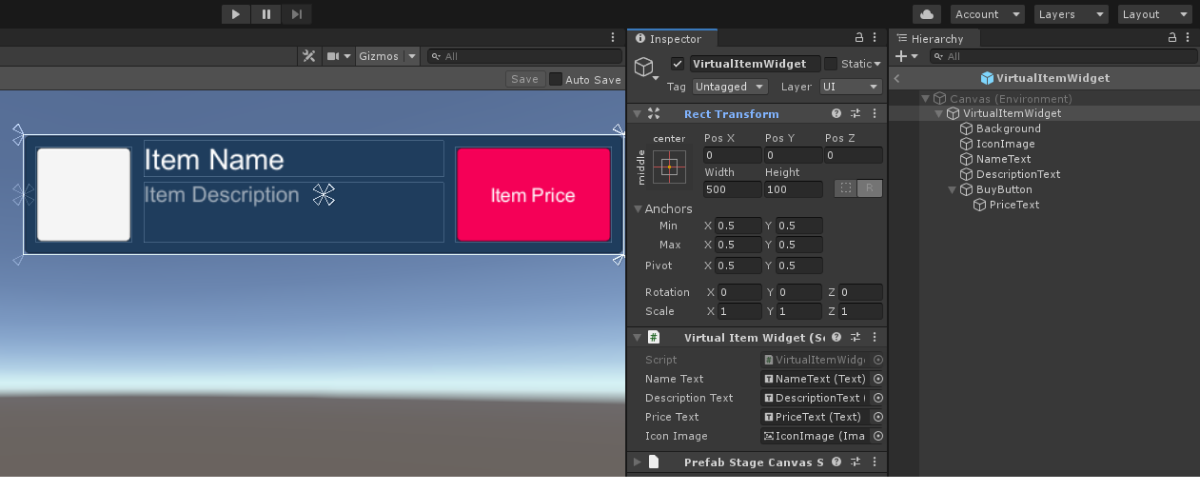Click the anchor presets icon
Screen dimensions: 1200x477
click(x=669, y=166)
